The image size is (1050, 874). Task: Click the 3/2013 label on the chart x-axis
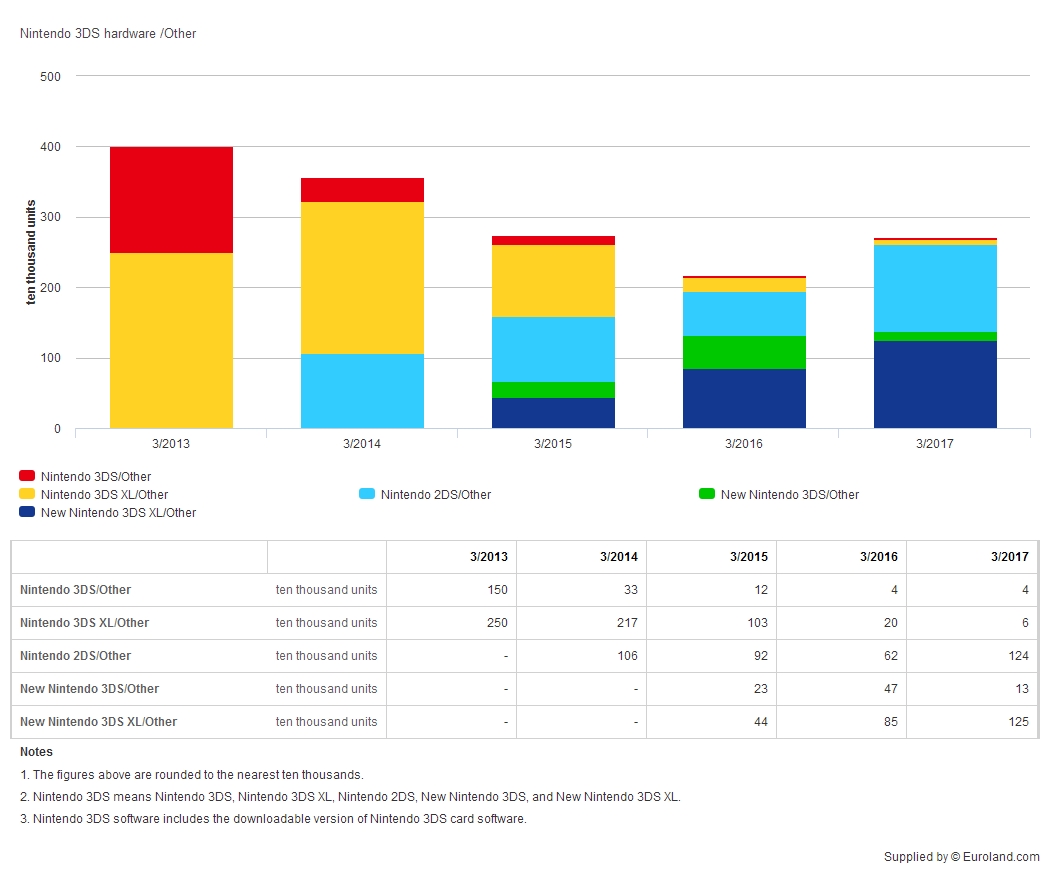click(171, 443)
